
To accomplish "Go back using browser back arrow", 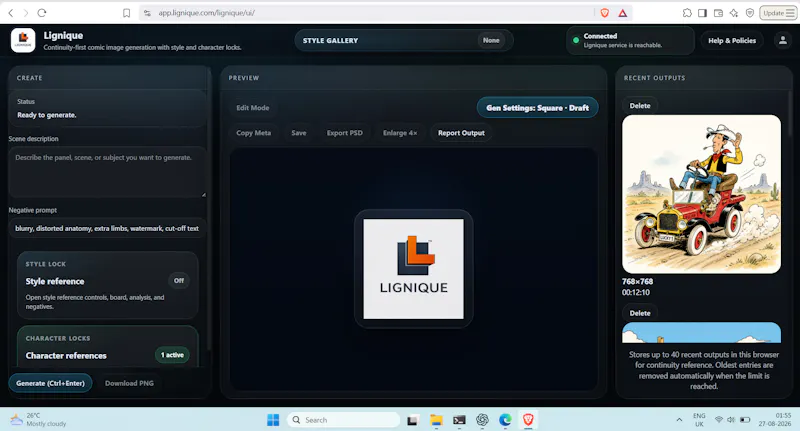I will pos(11,13).
